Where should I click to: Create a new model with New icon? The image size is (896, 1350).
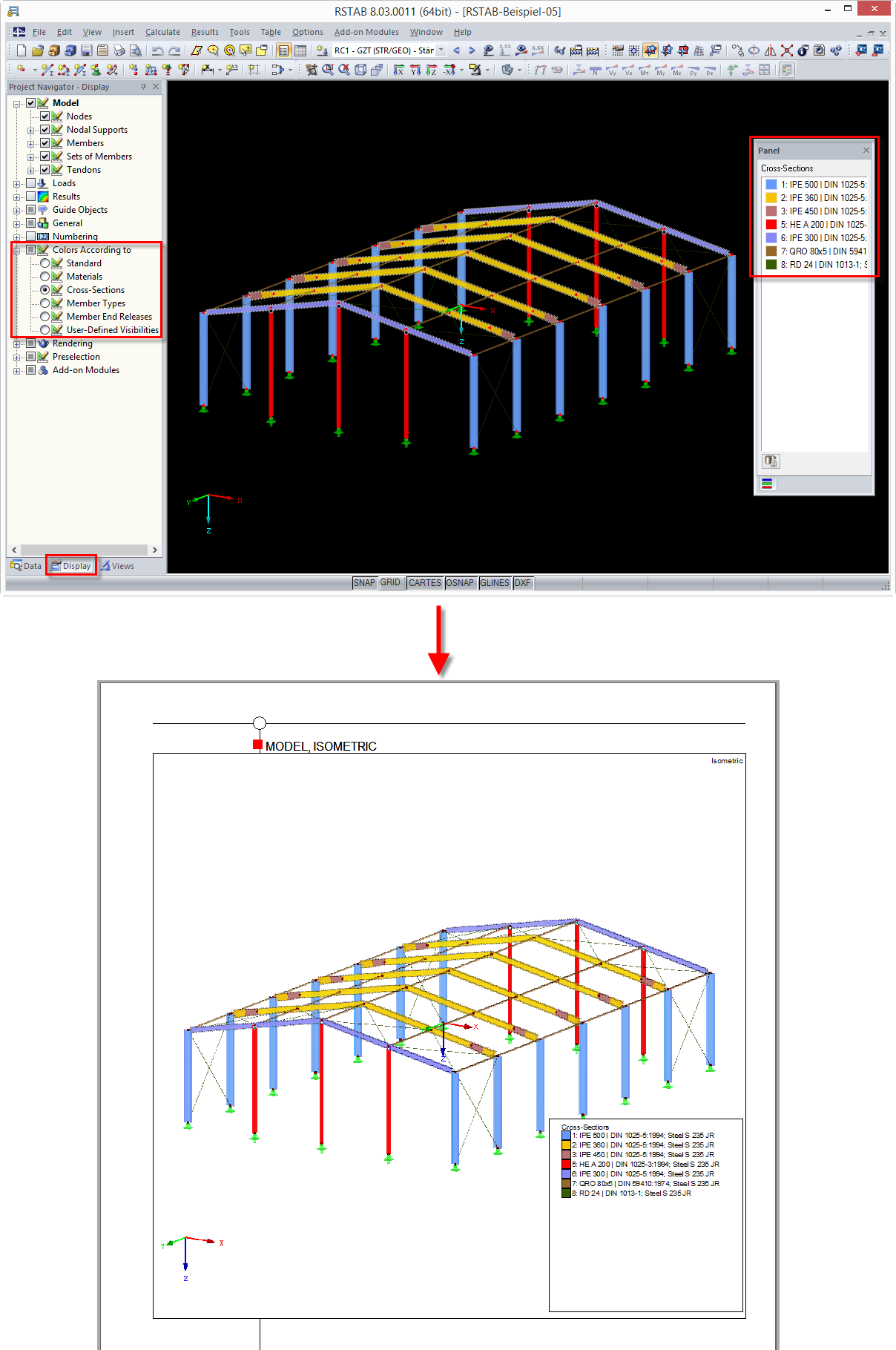pos(22,50)
